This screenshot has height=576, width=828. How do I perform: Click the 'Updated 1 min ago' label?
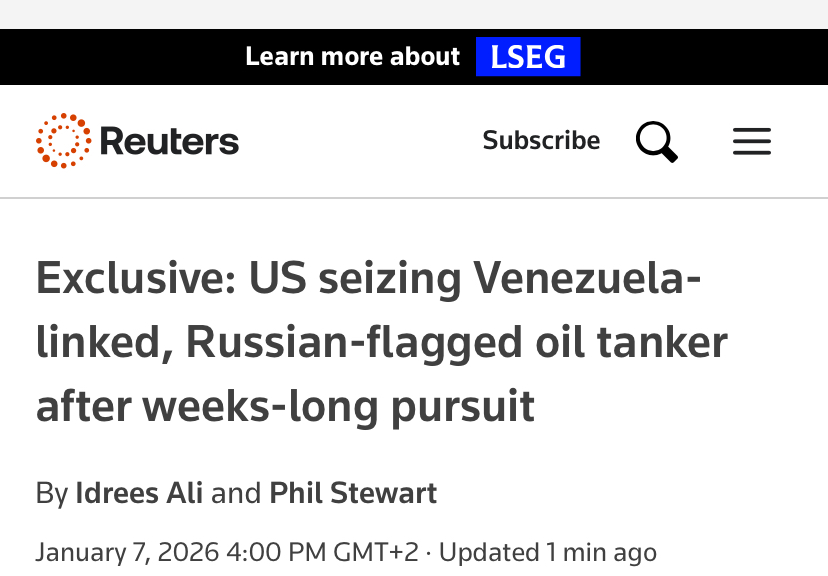pos(548,552)
